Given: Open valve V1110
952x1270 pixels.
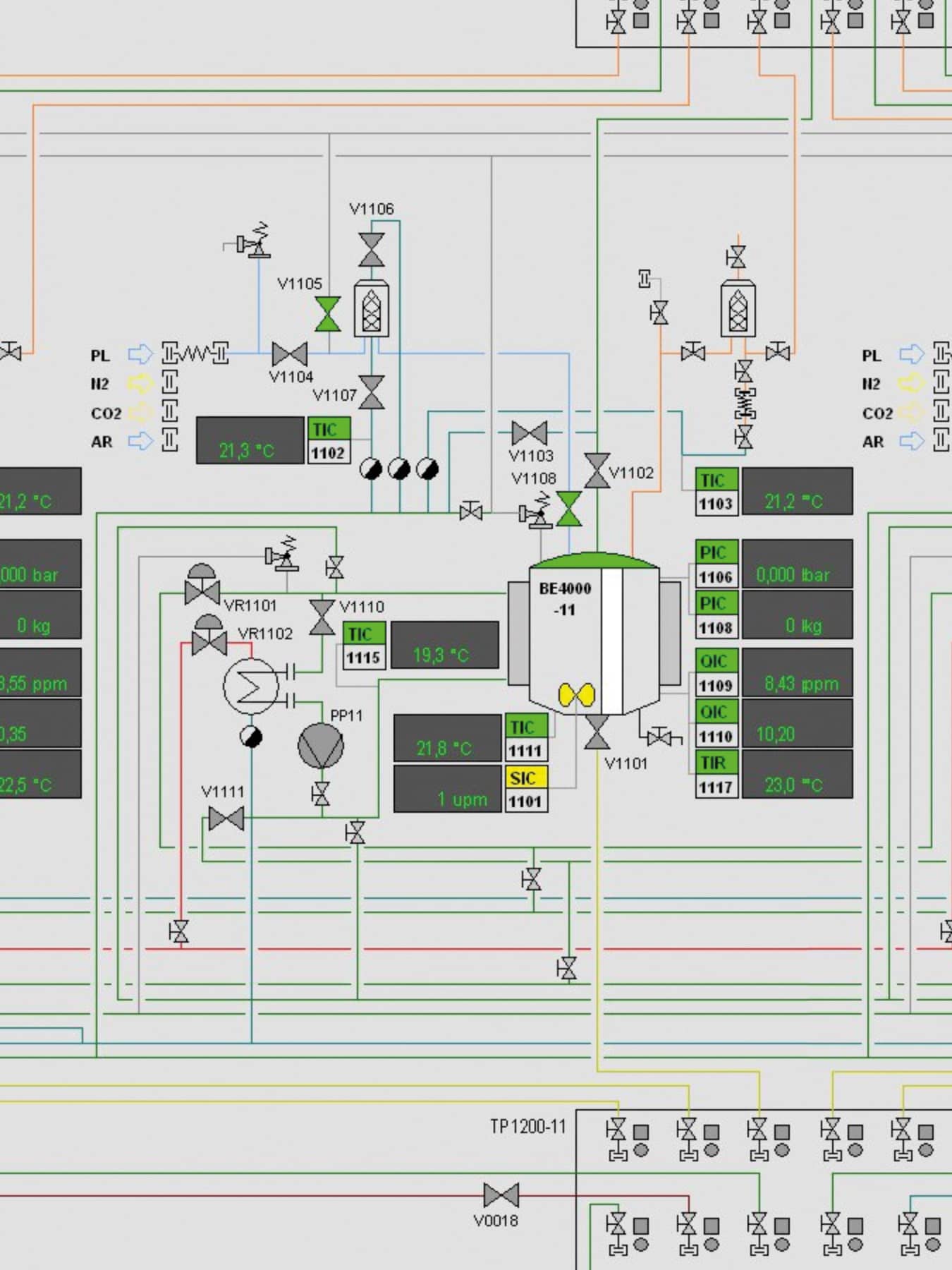Looking at the screenshot, I should 322,617.
